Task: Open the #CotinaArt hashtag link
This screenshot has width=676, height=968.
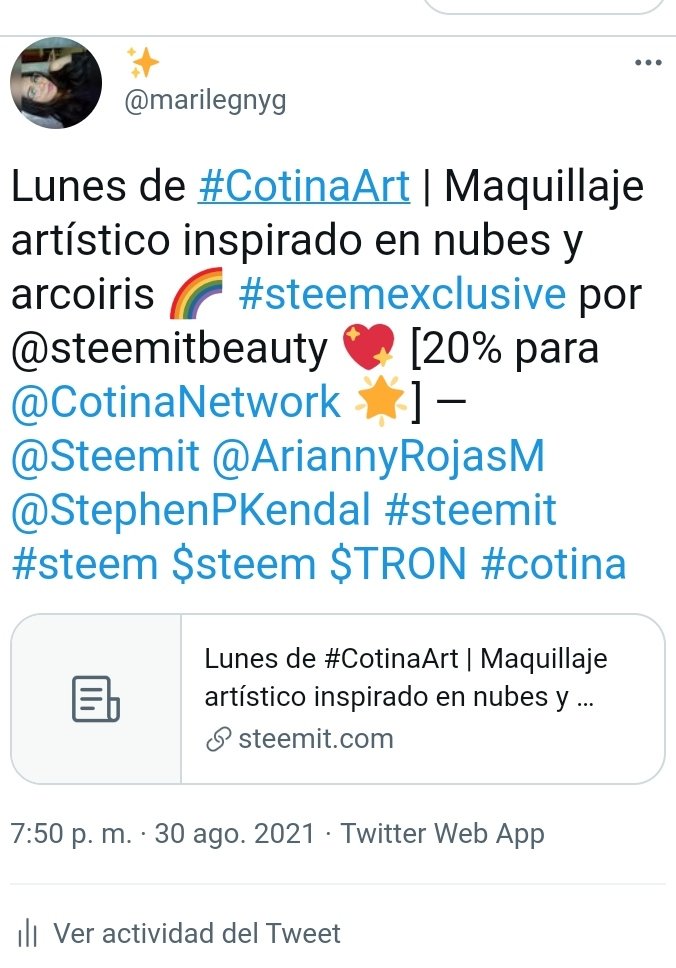Action: pos(304,186)
